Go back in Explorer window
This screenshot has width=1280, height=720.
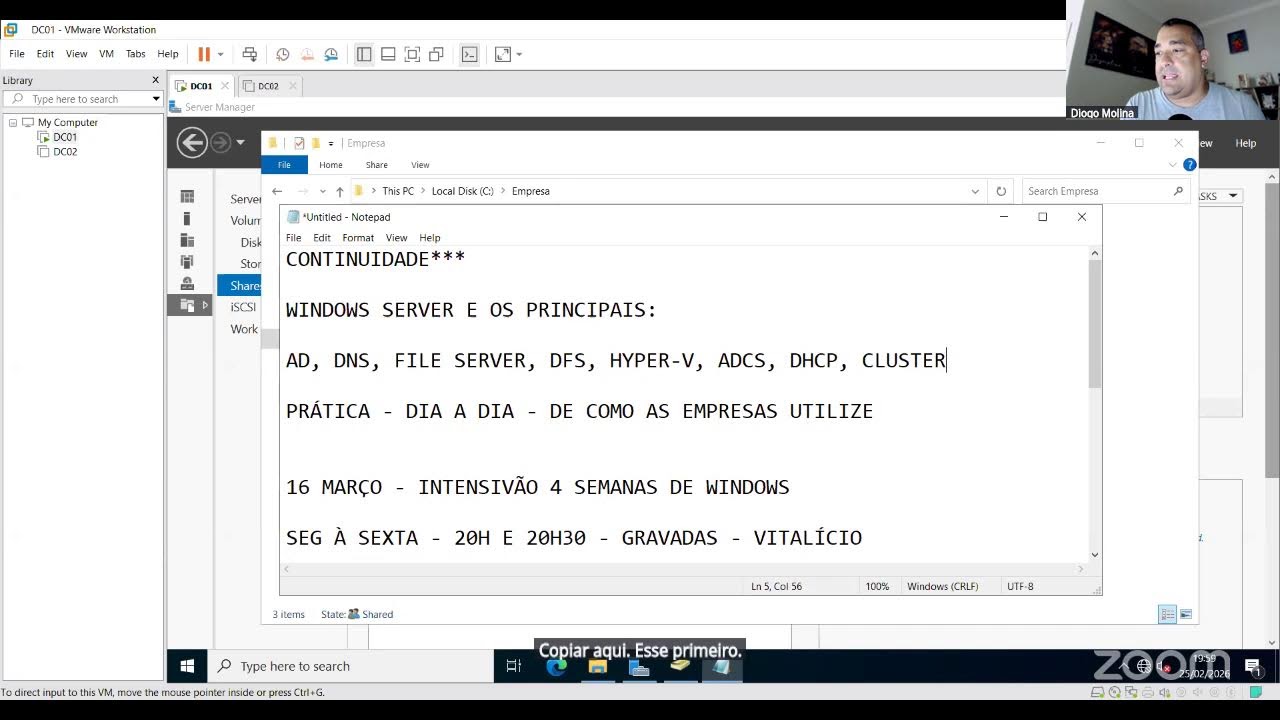coord(277,191)
